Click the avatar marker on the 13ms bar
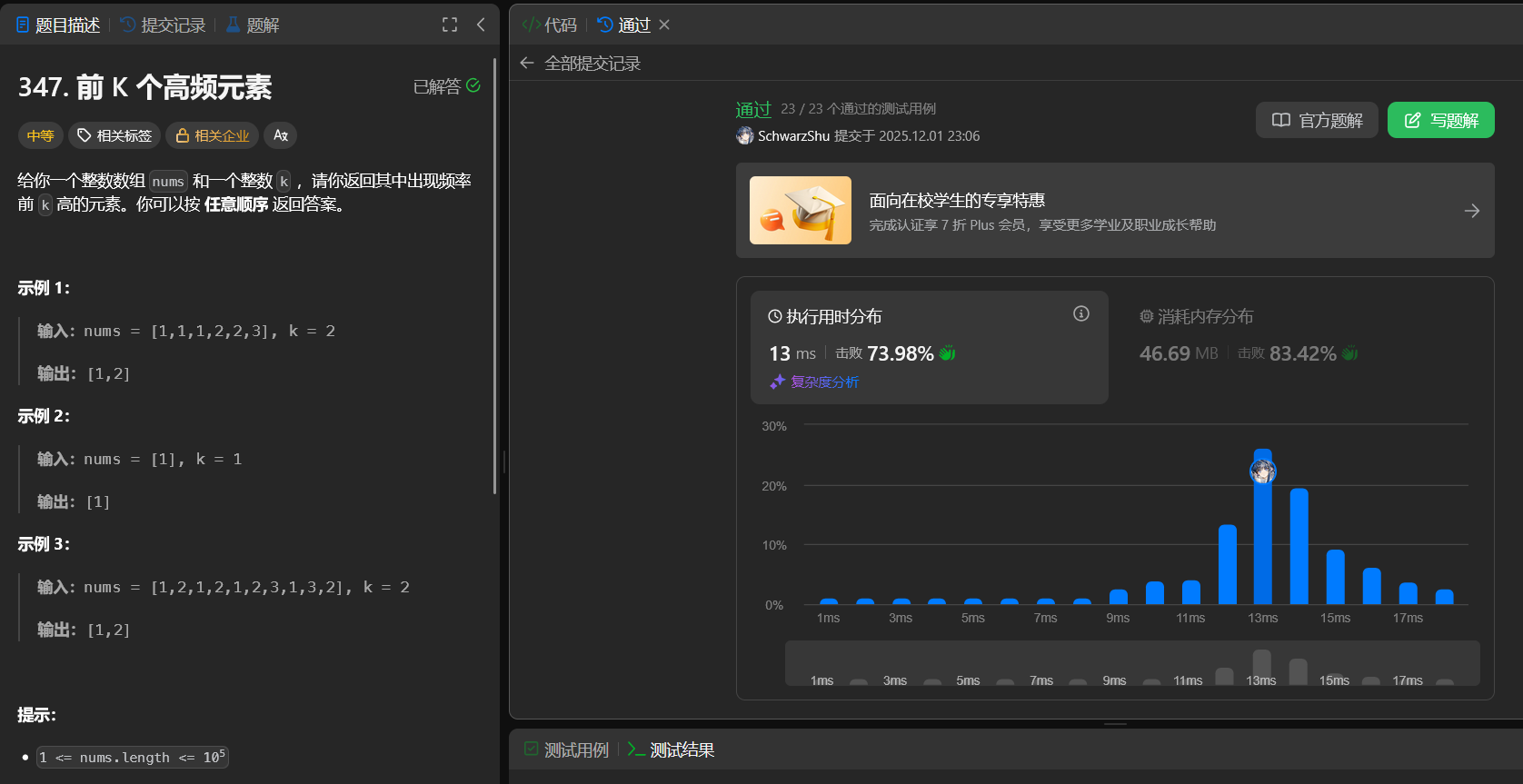This screenshot has width=1523, height=784. tap(1262, 471)
